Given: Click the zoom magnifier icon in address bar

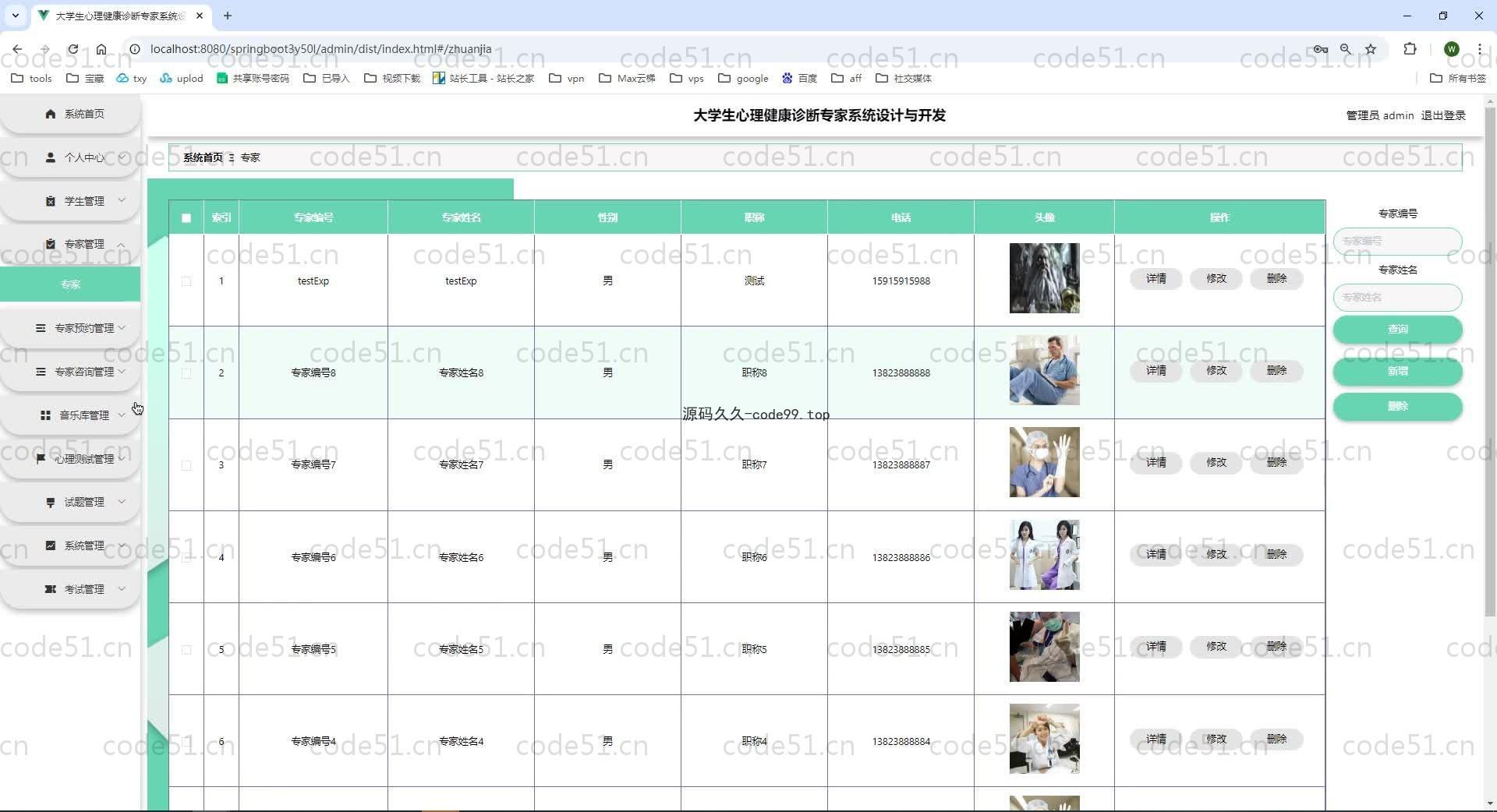Looking at the screenshot, I should 1346,49.
